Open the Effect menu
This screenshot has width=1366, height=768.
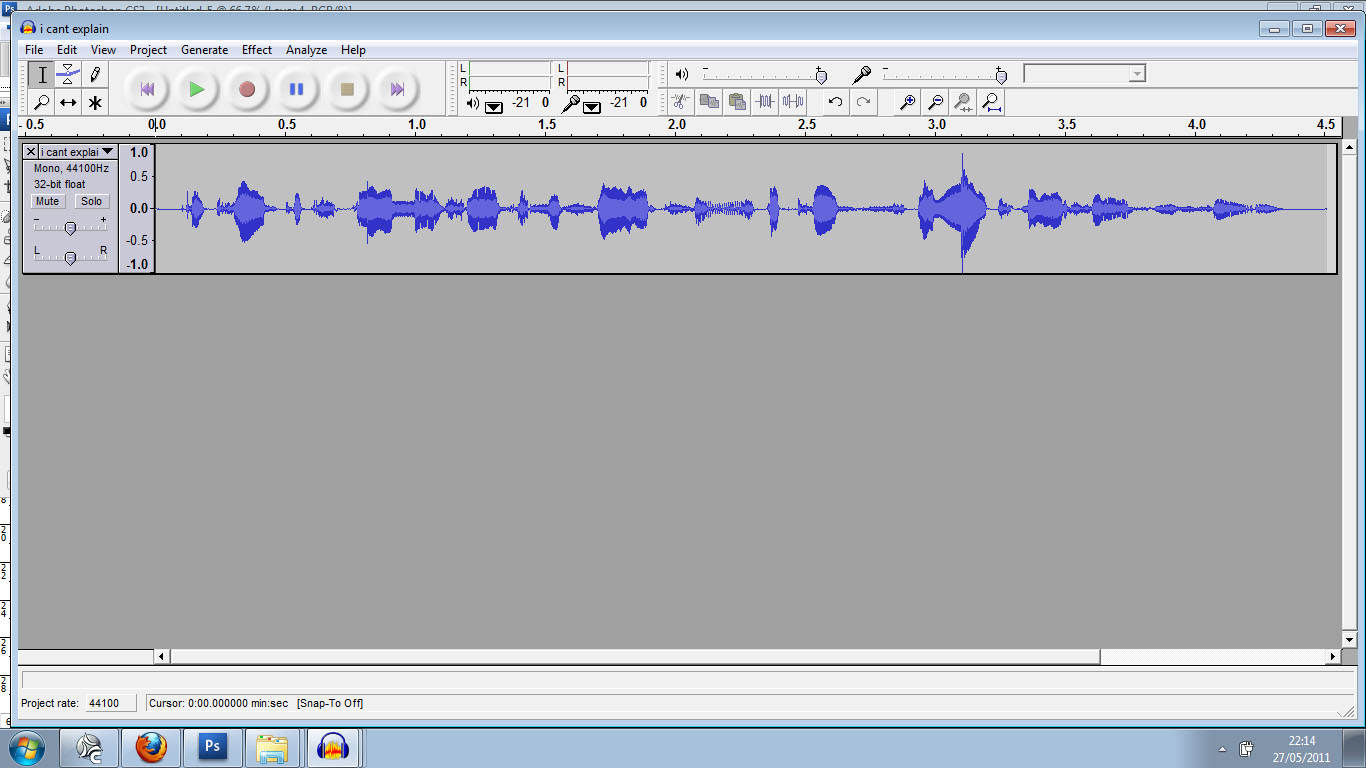pyautogui.click(x=256, y=50)
